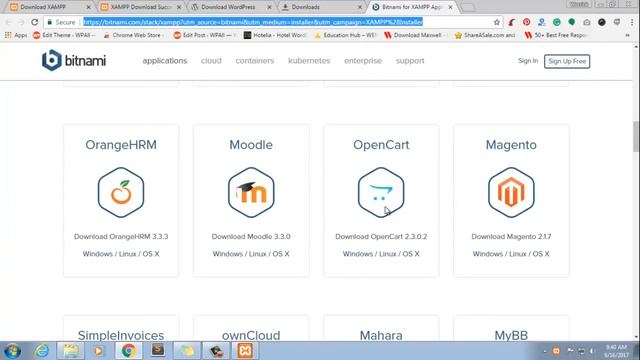640x360 pixels.
Task: Click Download OpenCart 2.3.0.2 text
Action: (381, 237)
